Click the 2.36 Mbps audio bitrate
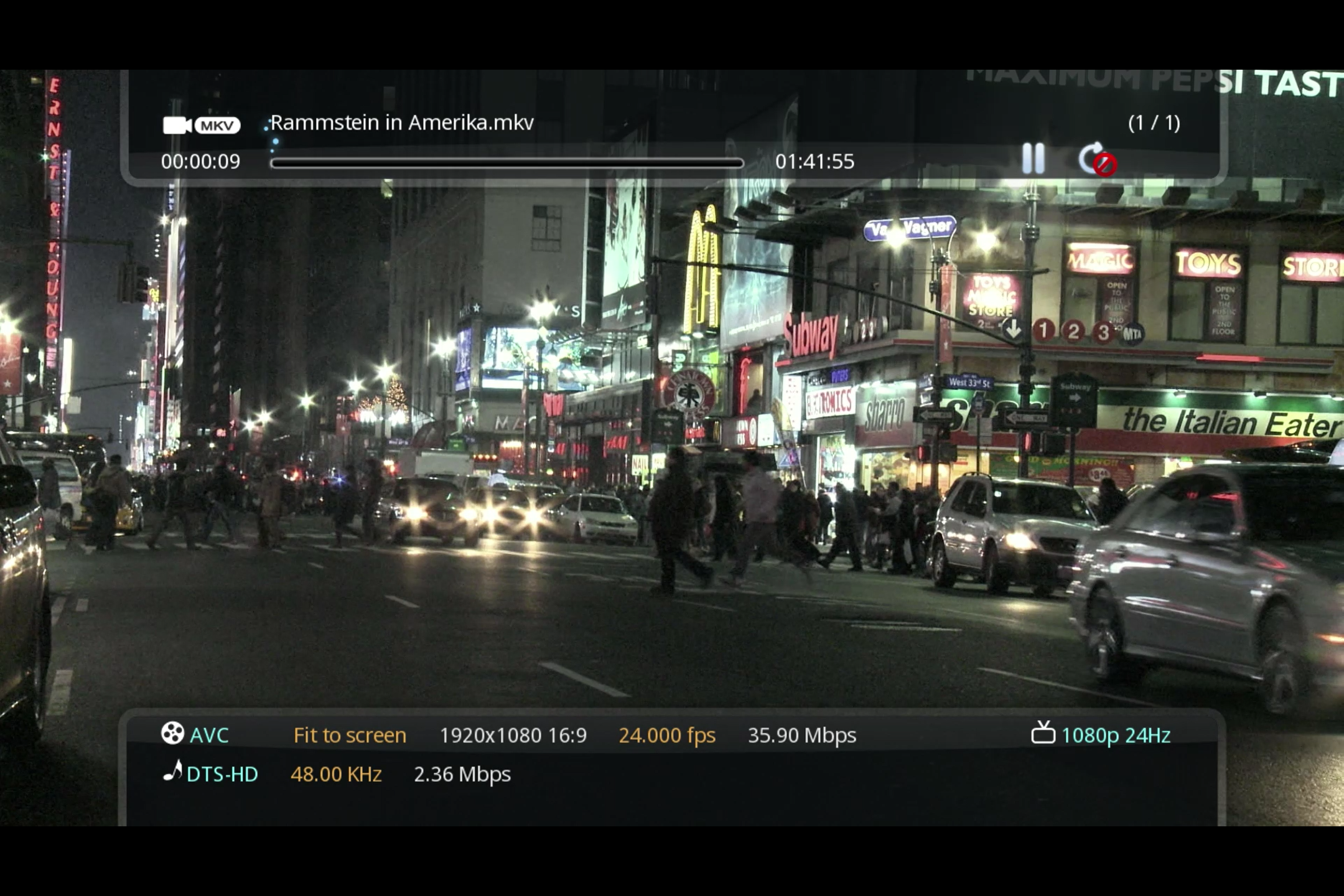Image resolution: width=1344 pixels, height=896 pixels. [x=462, y=775]
